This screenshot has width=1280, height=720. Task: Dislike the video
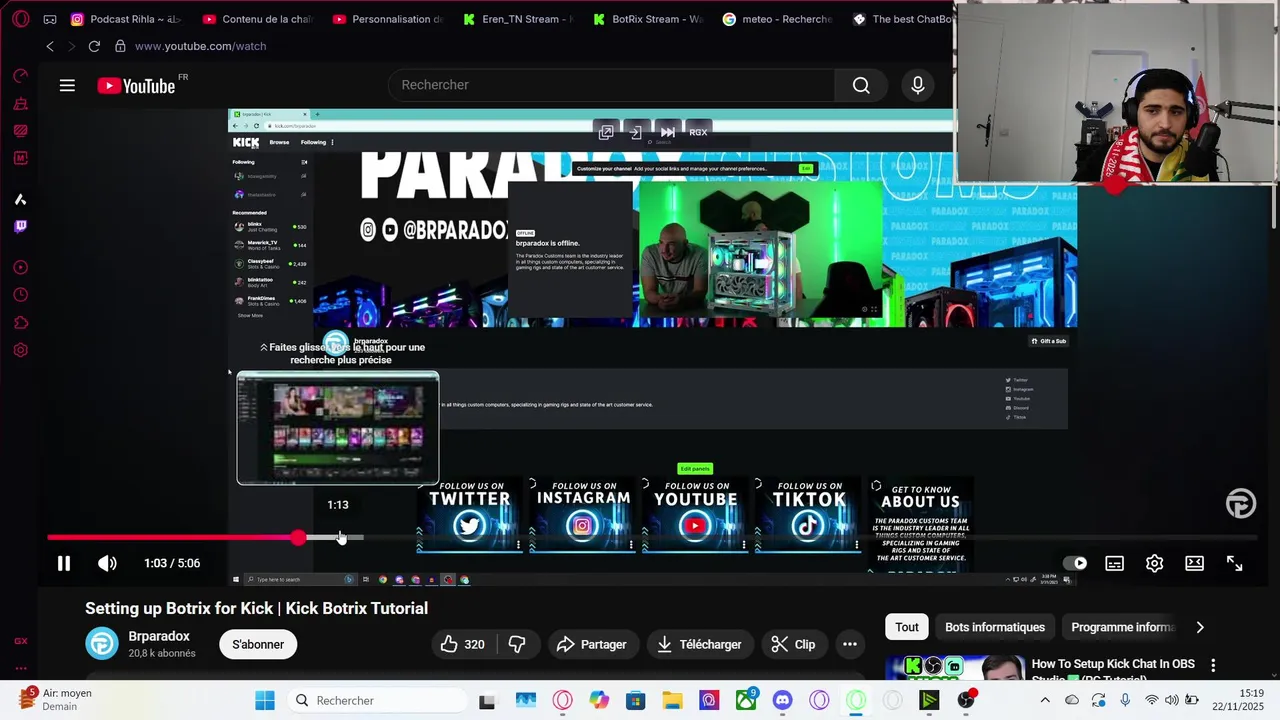(517, 644)
